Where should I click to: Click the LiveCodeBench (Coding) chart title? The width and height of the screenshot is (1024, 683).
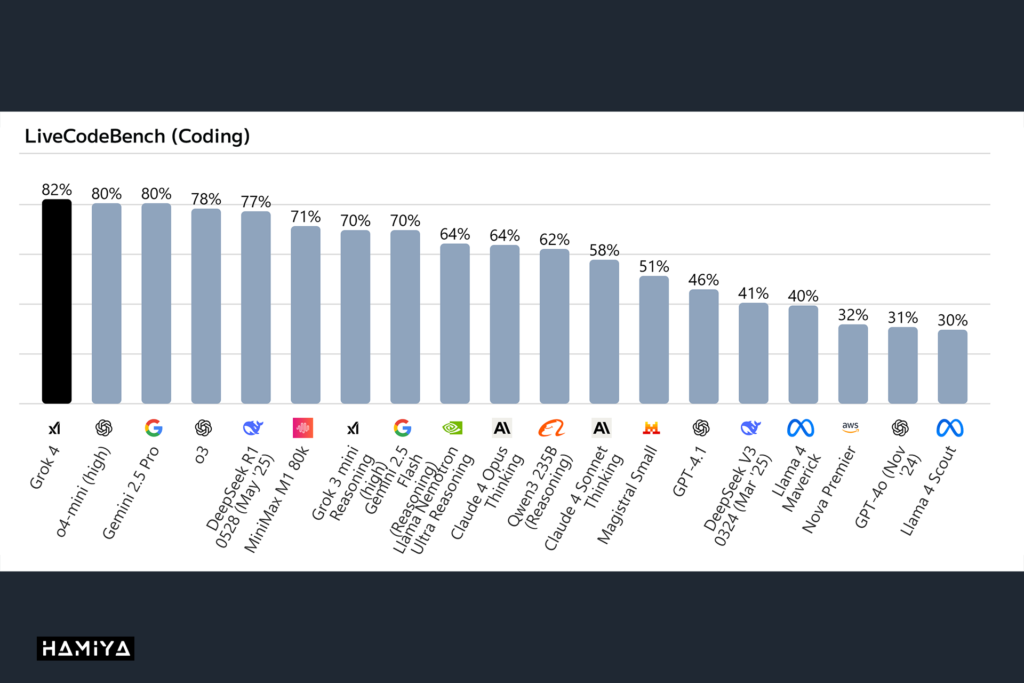(137, 137)
